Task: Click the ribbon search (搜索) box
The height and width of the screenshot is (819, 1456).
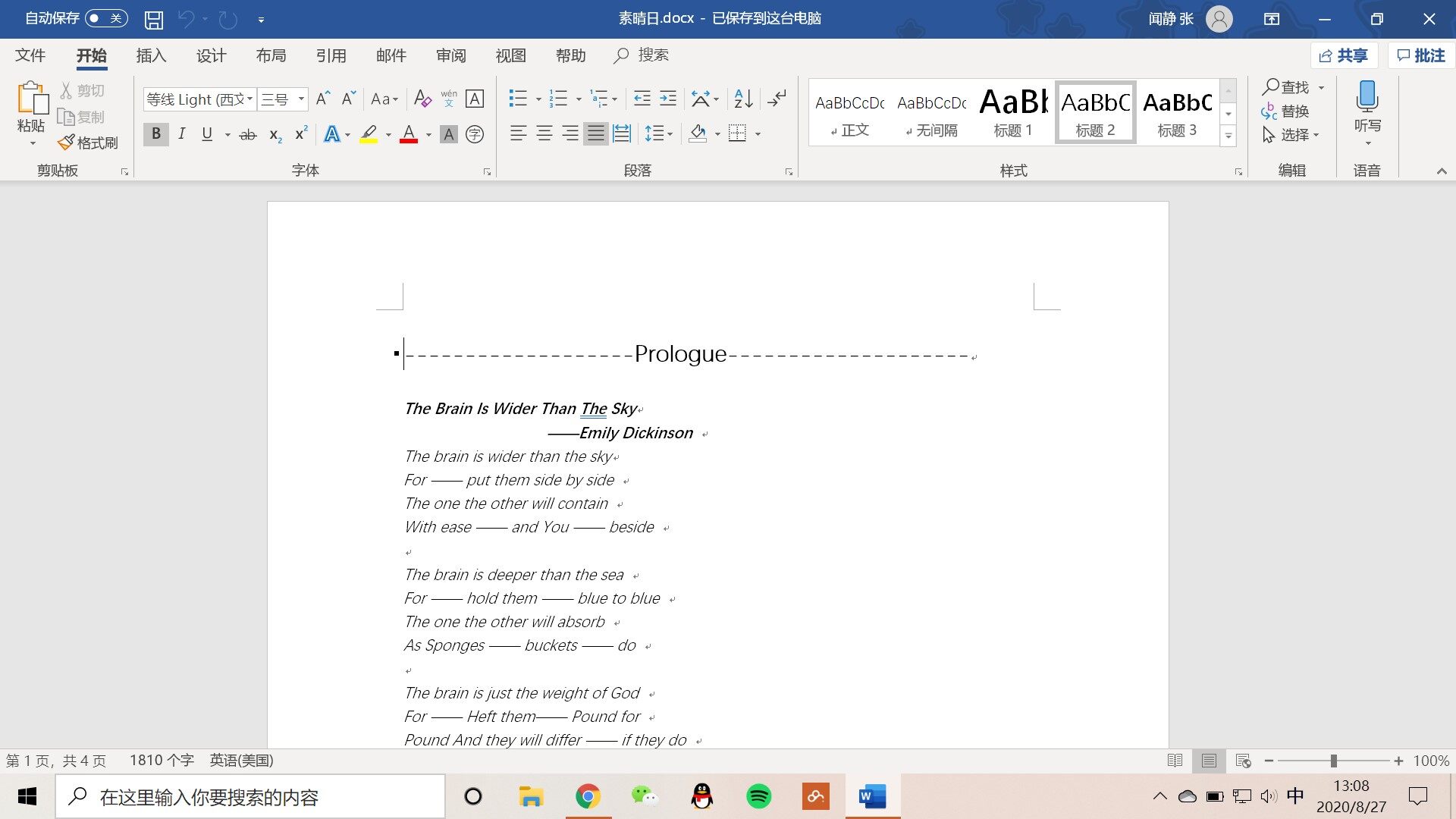Action: tap(642, 55)
